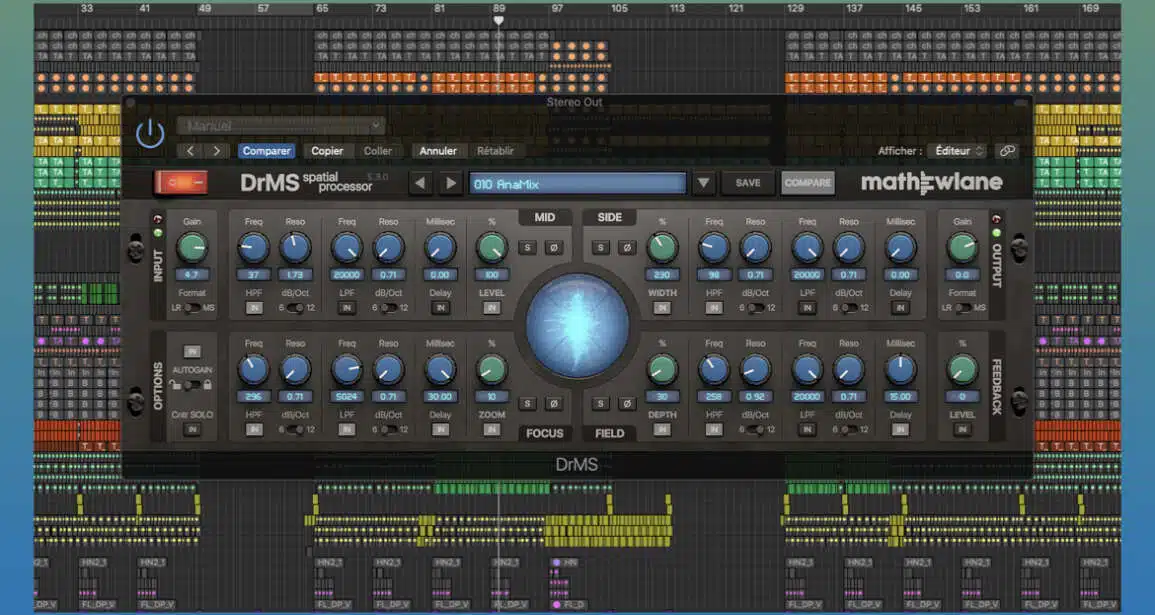Toggle the FOCUS ZOOM IN button
1155x615 pixels.
tap(491, 429)
